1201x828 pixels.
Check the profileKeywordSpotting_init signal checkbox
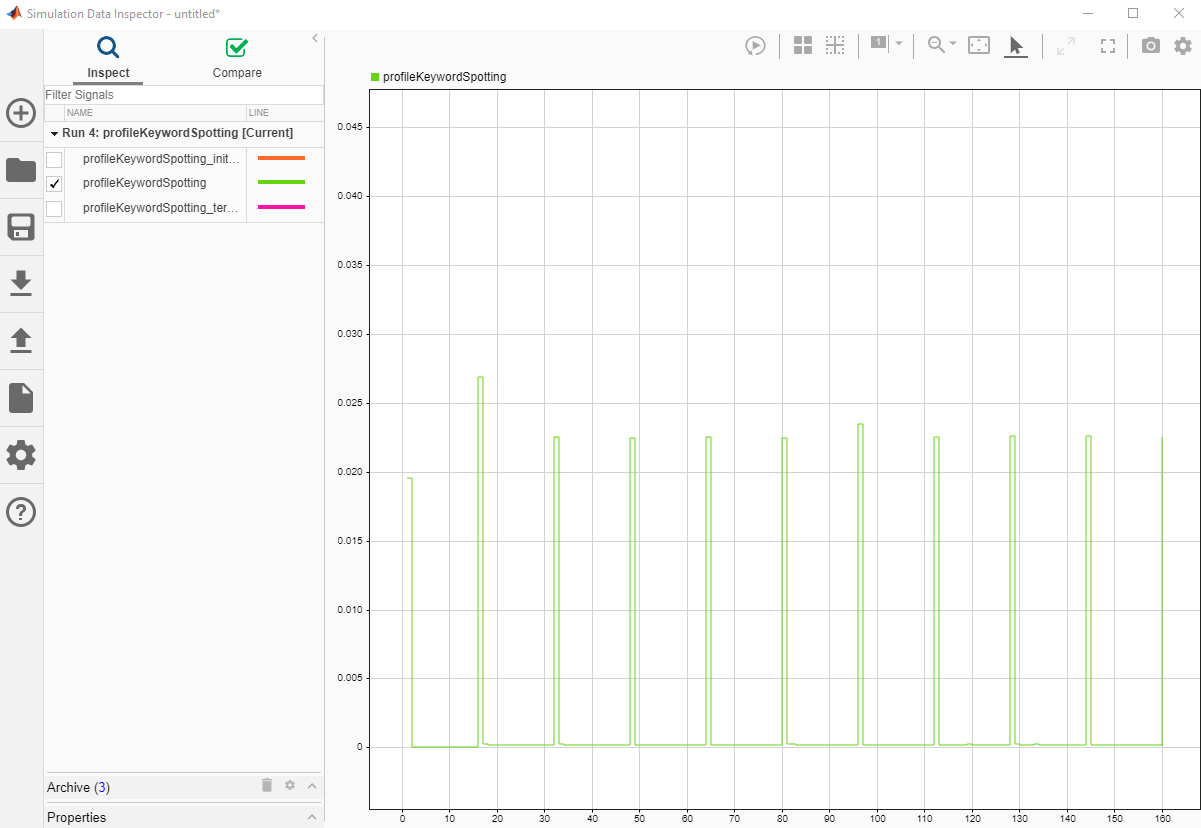[x=54, y=159]
